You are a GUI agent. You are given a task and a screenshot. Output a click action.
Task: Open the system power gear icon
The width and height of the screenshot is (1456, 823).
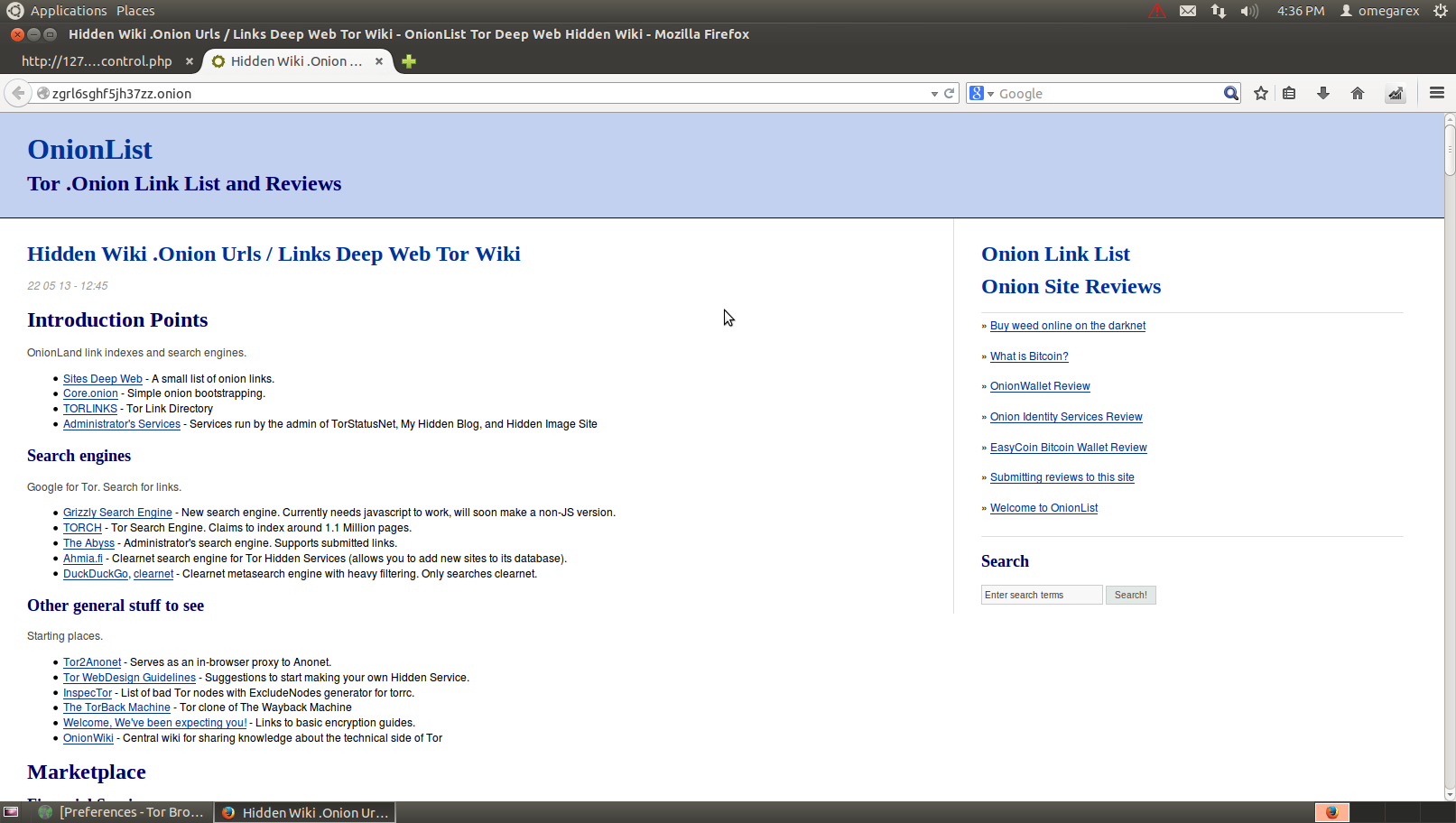click(1441, 11)
